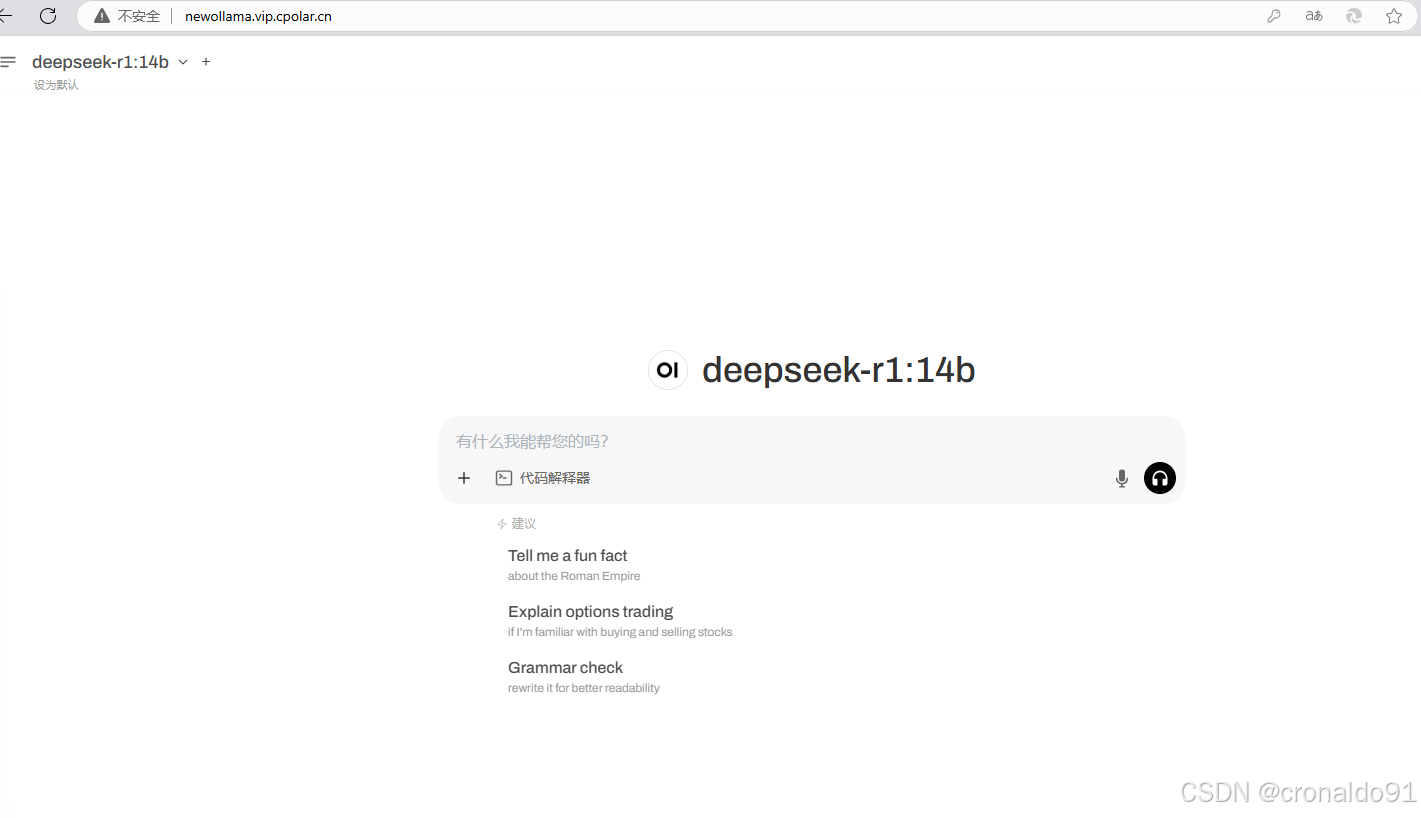Focus the 有什么我能帮您的吗 message input
This screenshot has width=1421, height=818.
click(810, 441)
